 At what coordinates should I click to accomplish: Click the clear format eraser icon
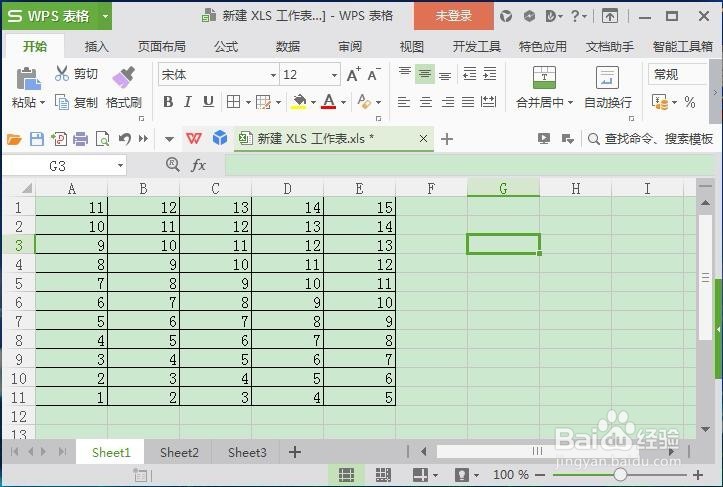pos(364,101)
